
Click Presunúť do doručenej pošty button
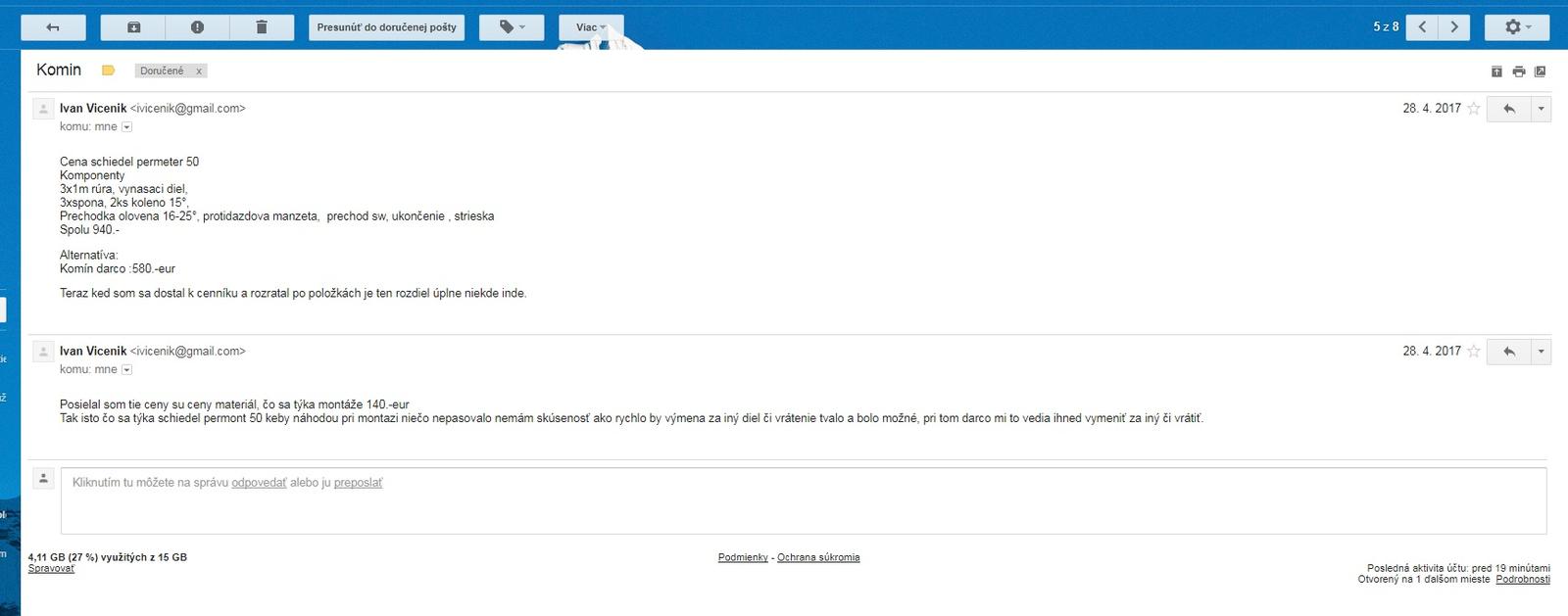[386, 27]
